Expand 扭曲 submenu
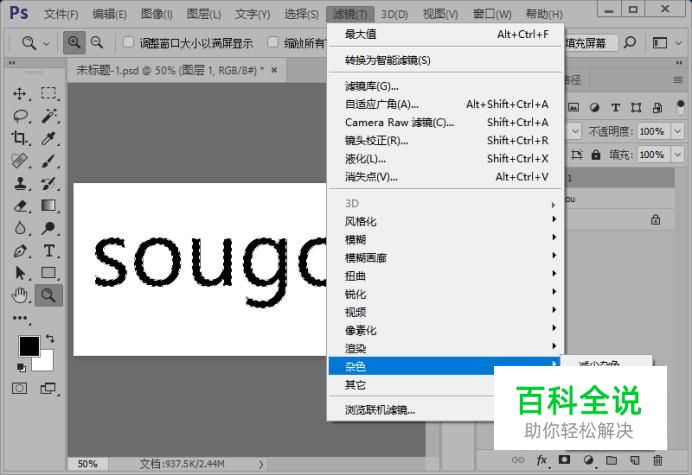Screen dimensions: 692x475 point(446,275)
